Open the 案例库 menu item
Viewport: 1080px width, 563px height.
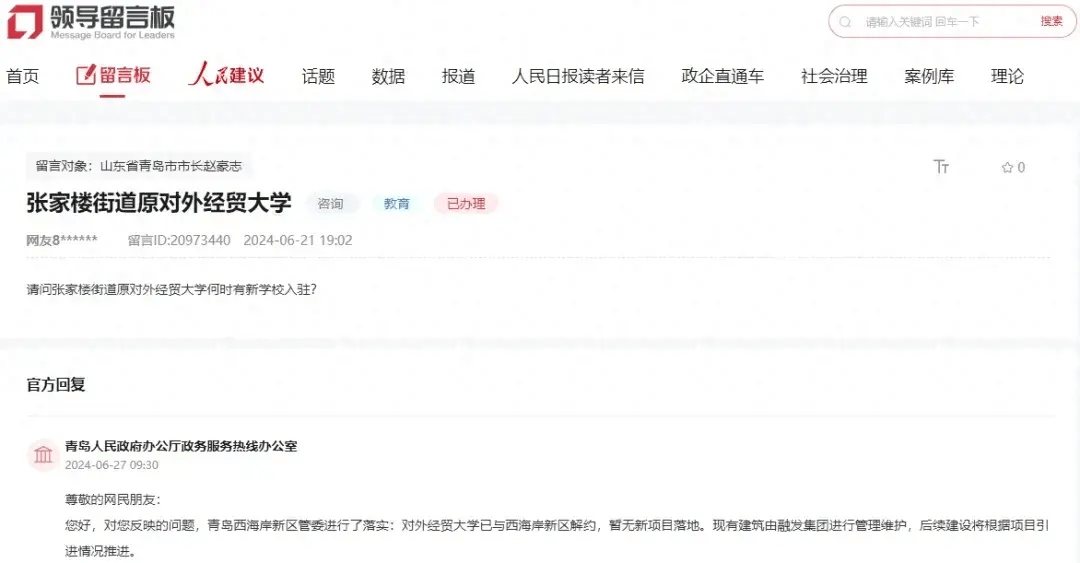929,76
